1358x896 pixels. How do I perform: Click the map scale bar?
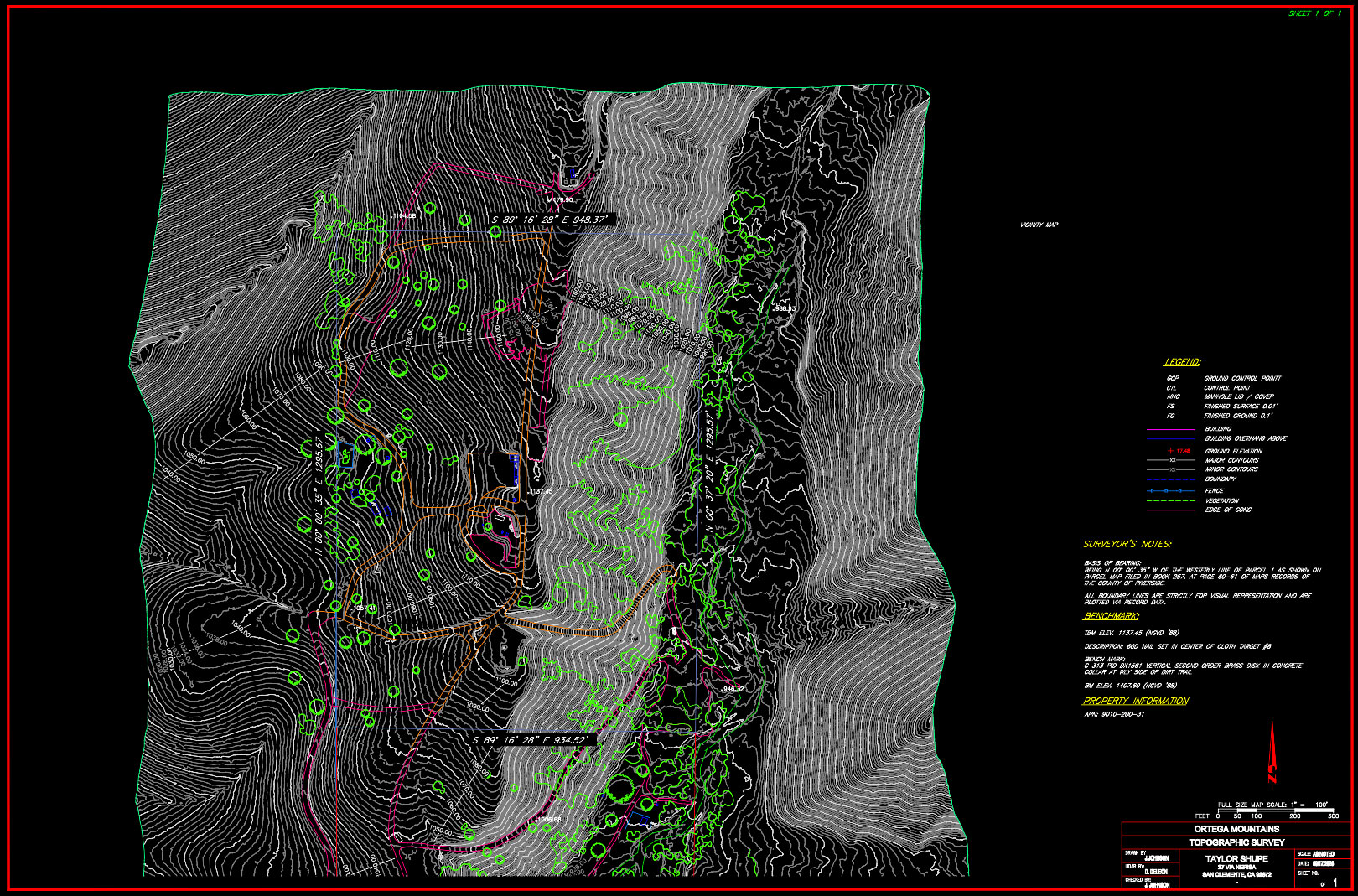tap(1276, 810)
